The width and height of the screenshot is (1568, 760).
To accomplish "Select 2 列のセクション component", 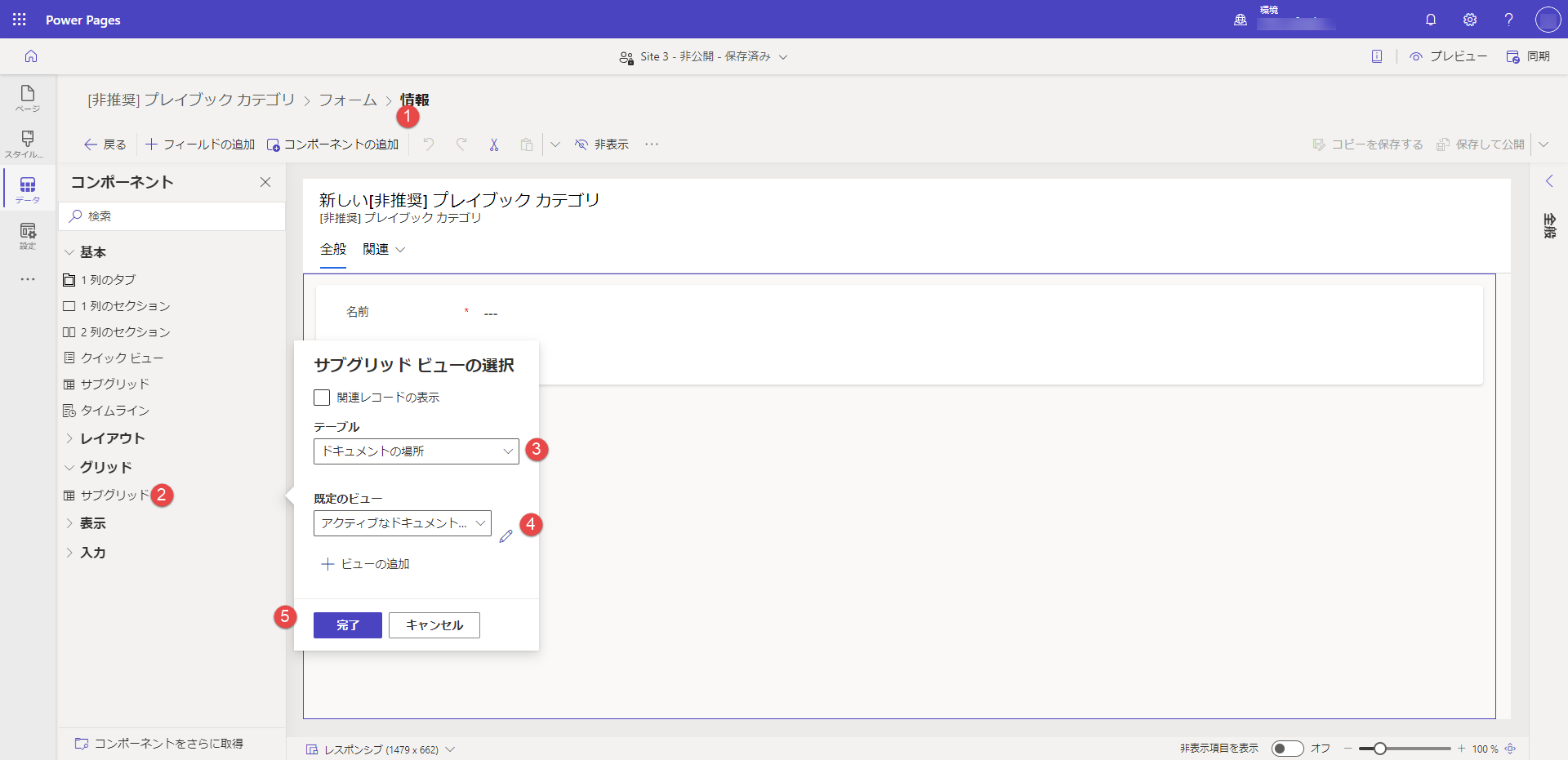I will 117,332.
